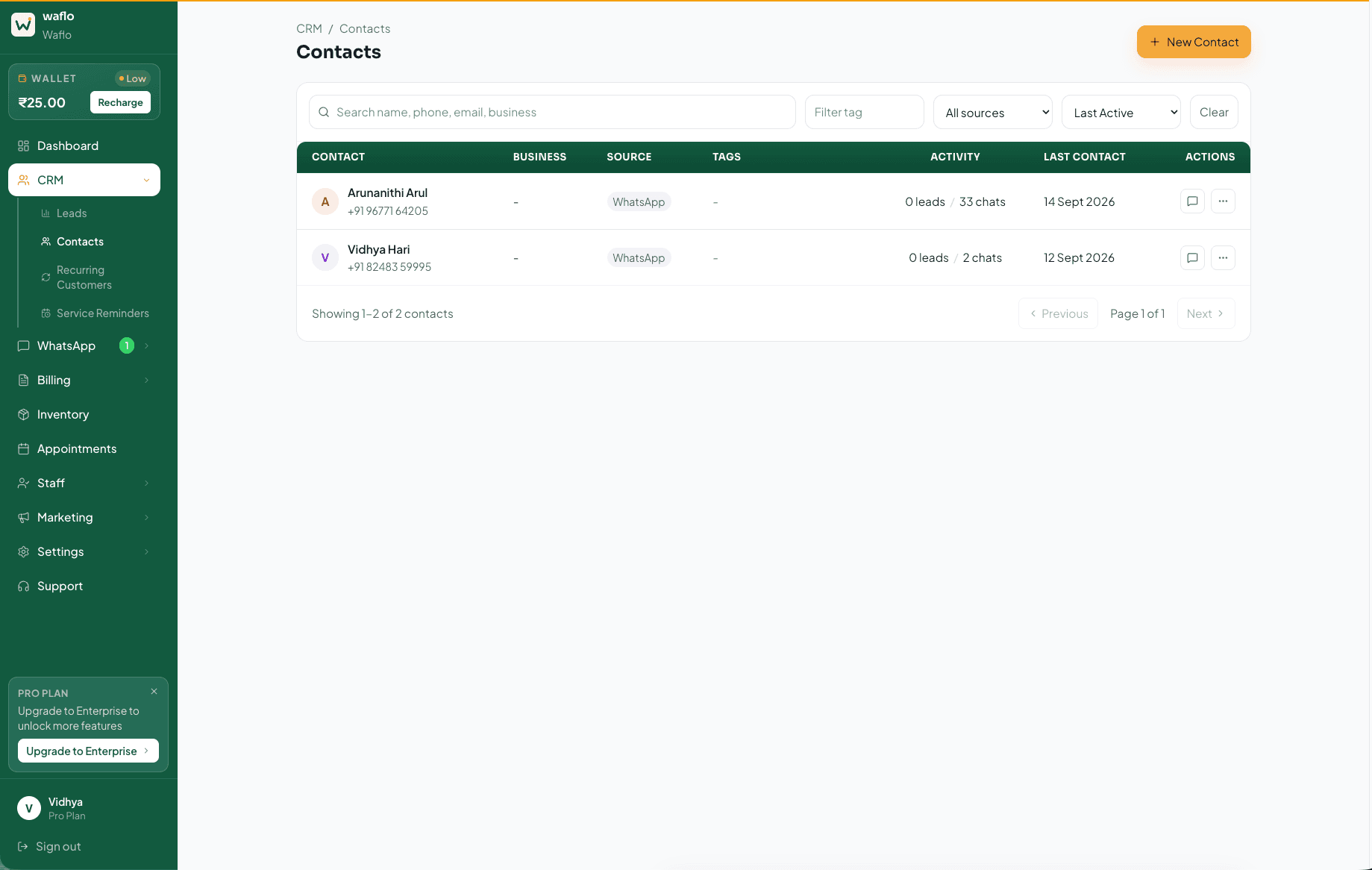Open the Dashboard page
Viewport: 1372px width, 870px height.
click(84, 145)
